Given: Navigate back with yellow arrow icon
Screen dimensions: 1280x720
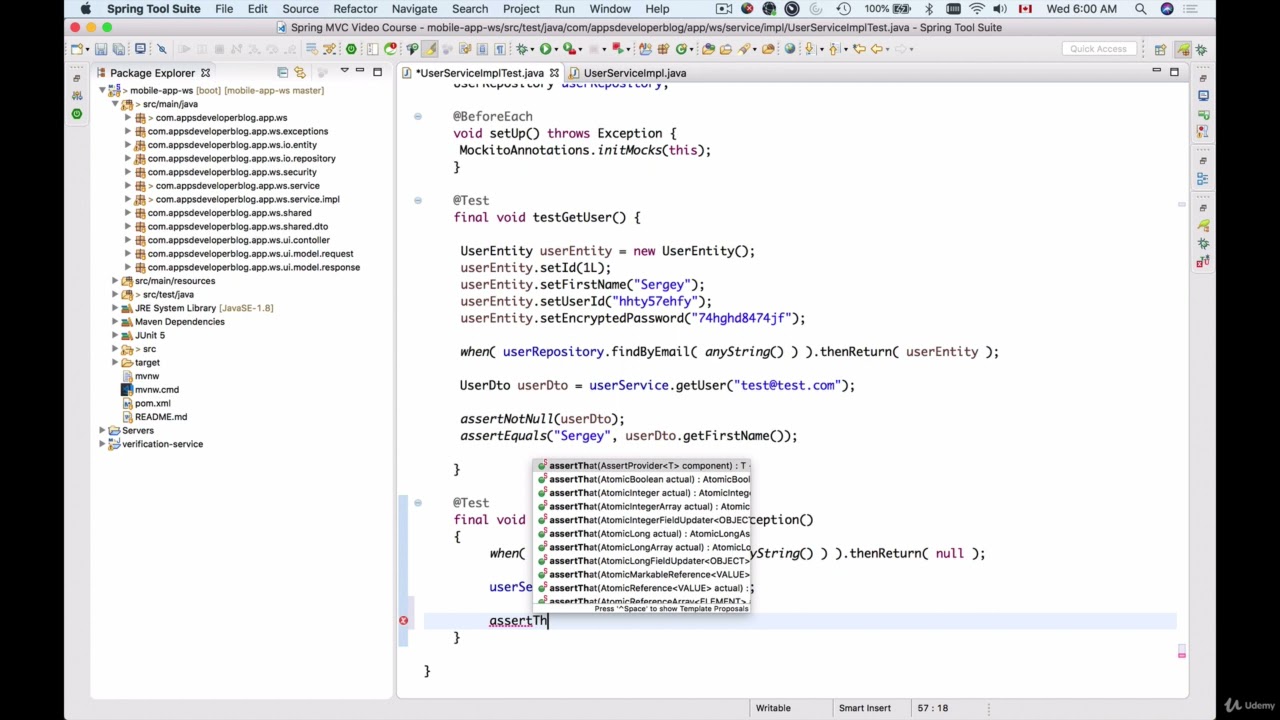Looking at the screenshot, I should (x=877, y=48).
